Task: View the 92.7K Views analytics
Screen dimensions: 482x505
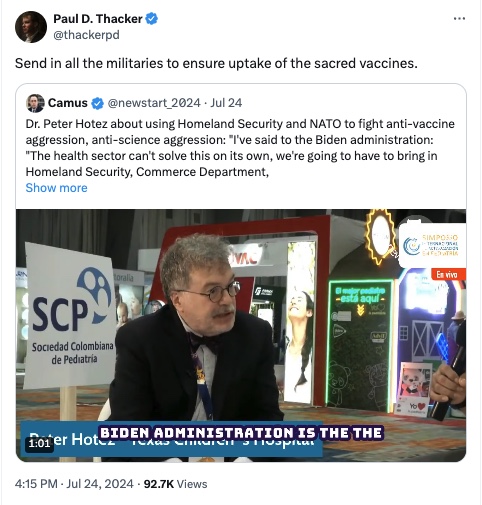Action: coord(175,484)
